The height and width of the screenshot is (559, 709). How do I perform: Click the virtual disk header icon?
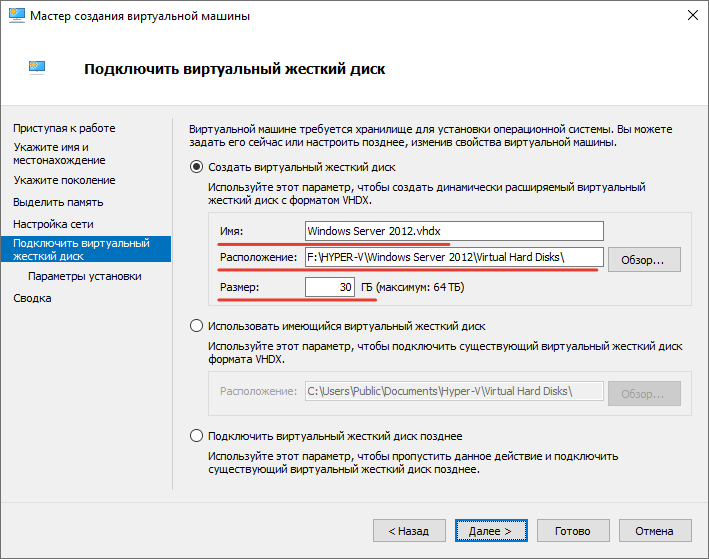pyautogui.click(x=36, y=68)
